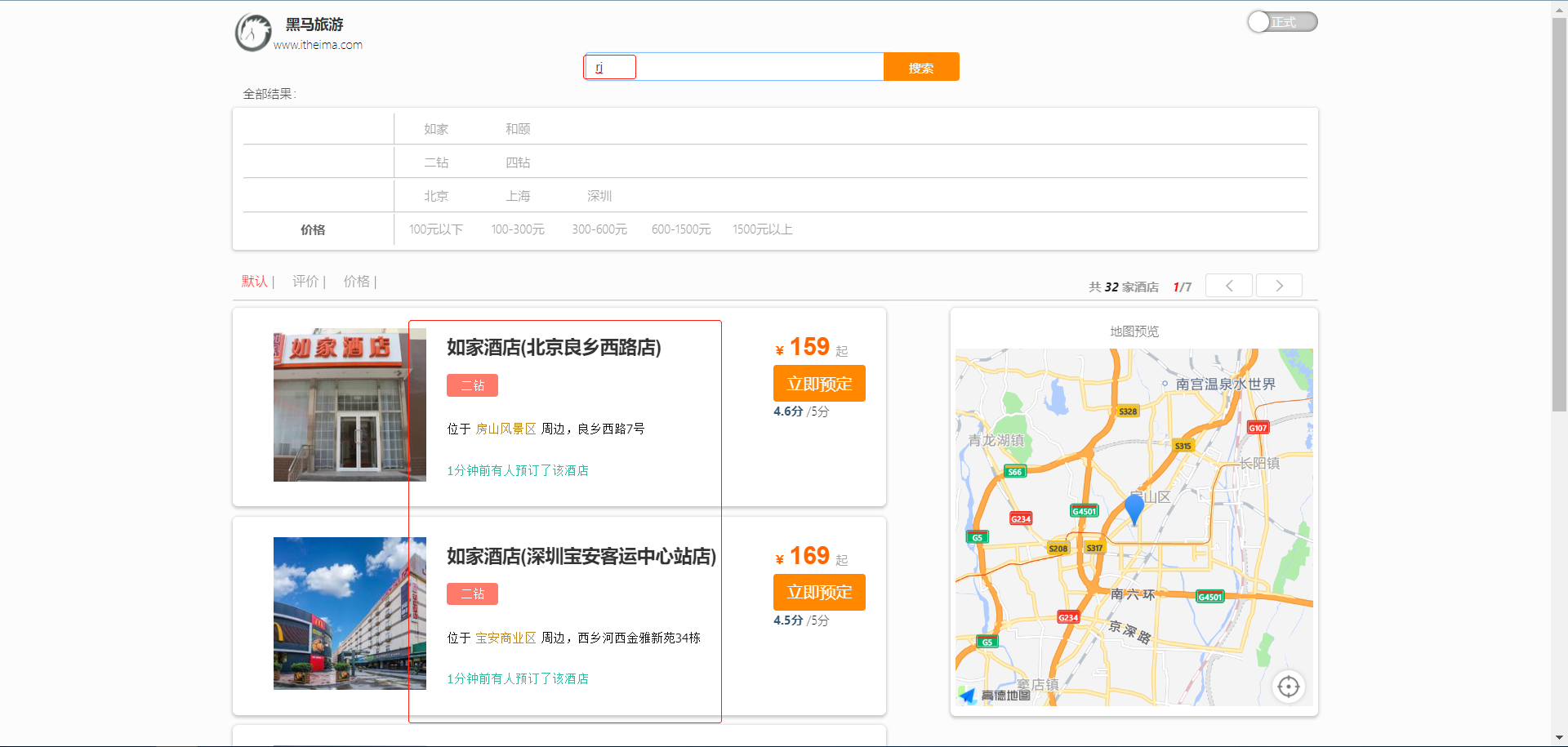Image resolution: width=1568 pixels, height=747 pixels.
Task: Click 二钻 tag on 深圳宝安客运中心站店
Action: [x=472, y=594]
